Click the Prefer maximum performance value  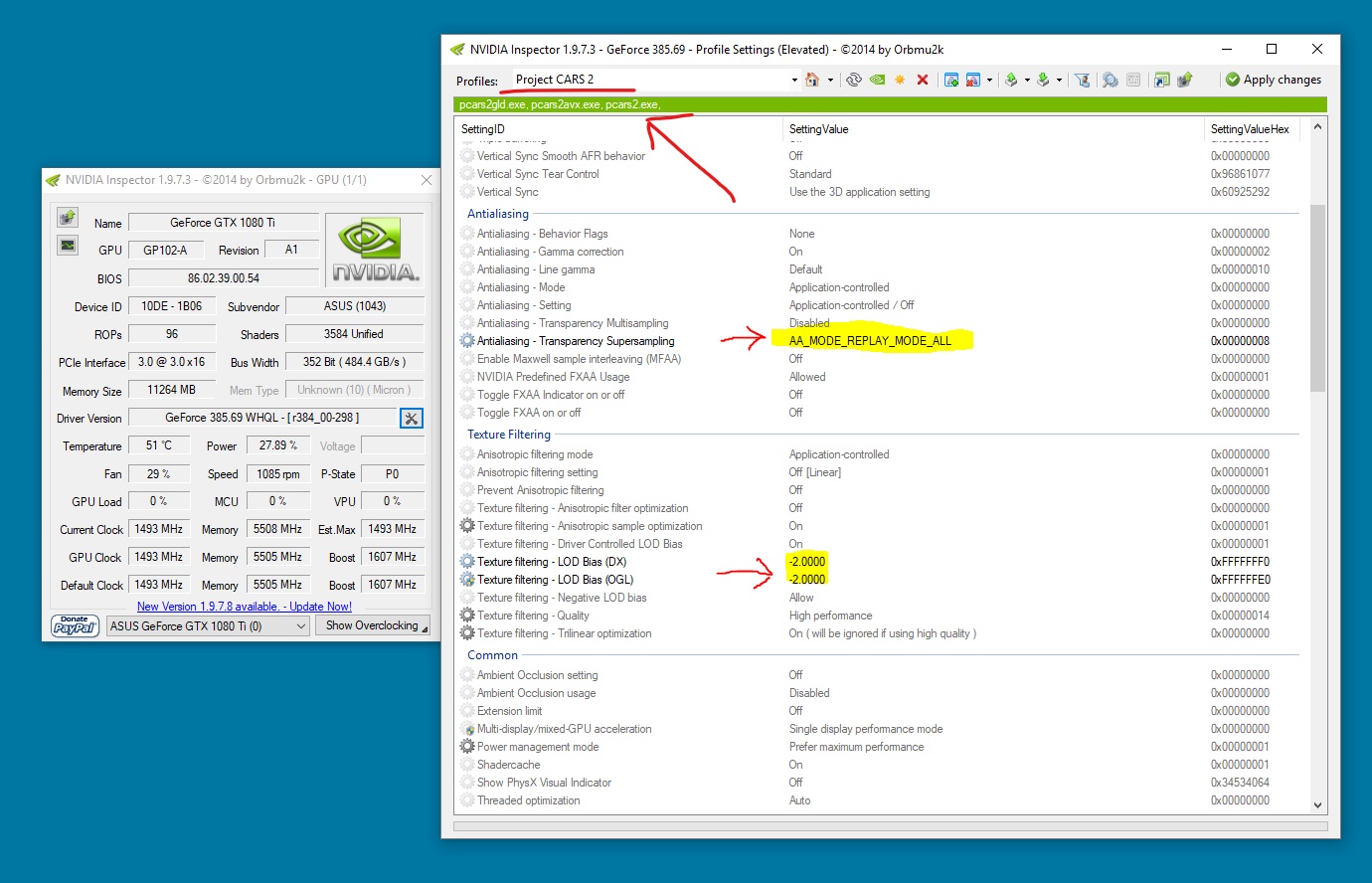(x=856, y=747)
